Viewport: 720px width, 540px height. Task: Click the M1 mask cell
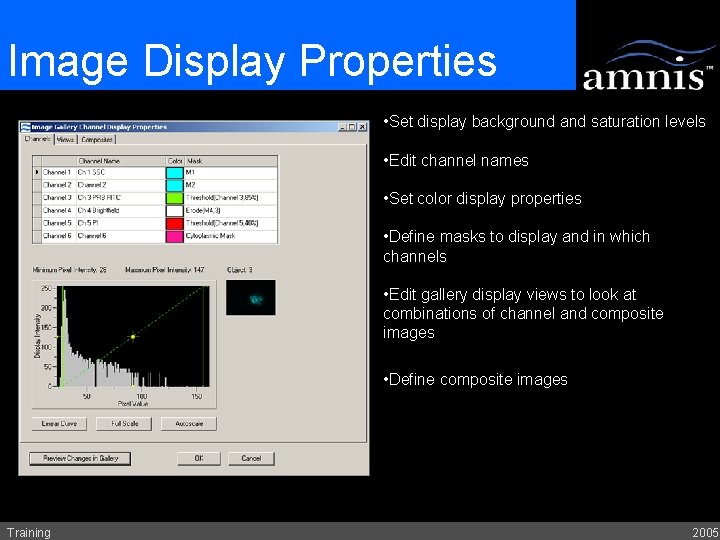(231, 173)
